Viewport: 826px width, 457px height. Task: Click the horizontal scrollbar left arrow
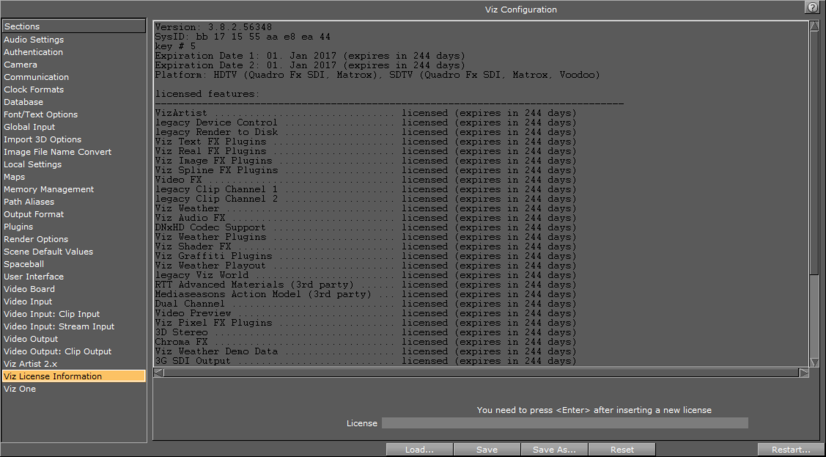[159, 373]
